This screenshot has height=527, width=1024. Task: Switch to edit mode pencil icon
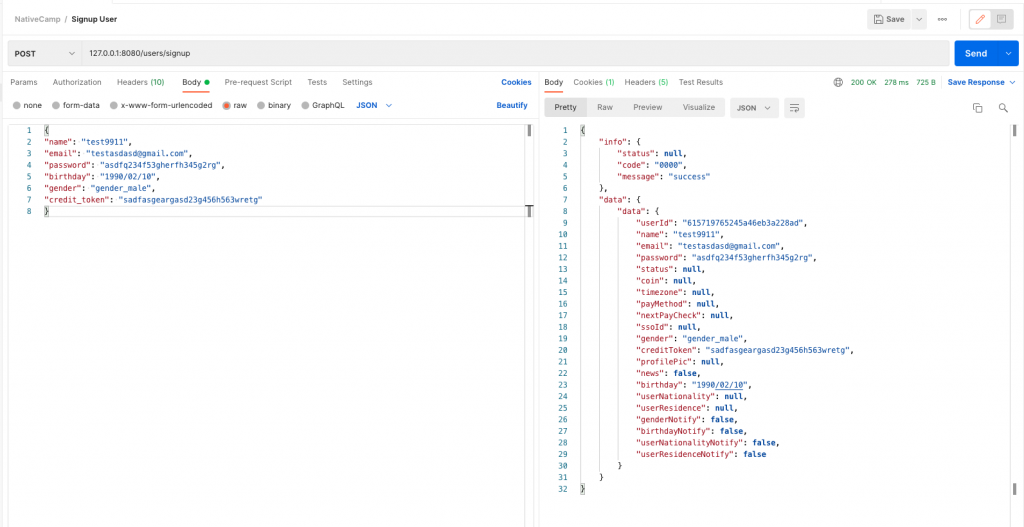(x=980, y=20)
